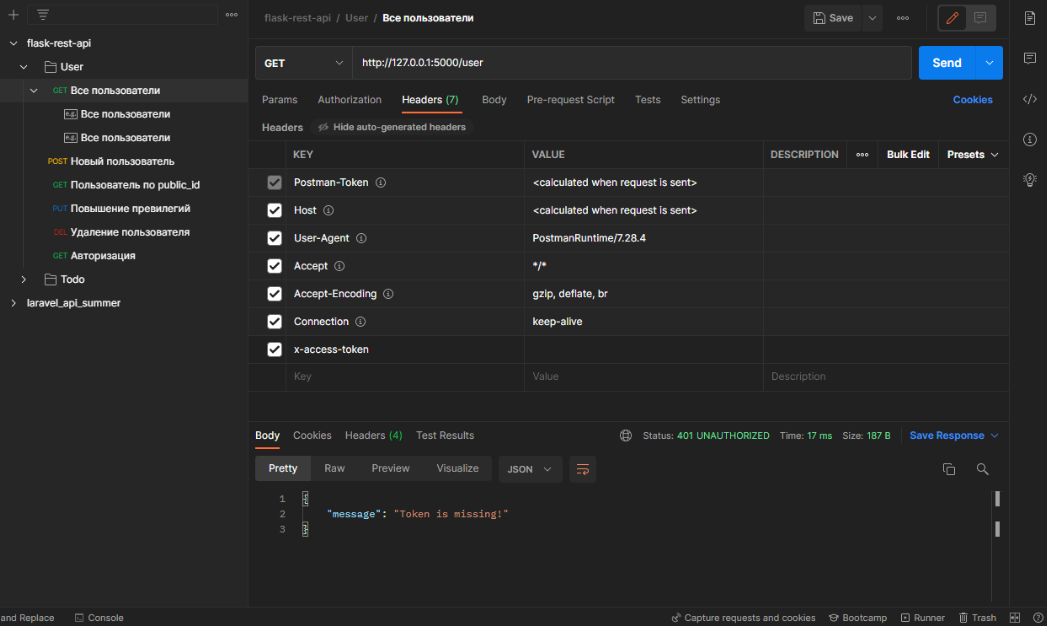Search the response with the magnifier icon
This screenshot has width=1047, height=626.
(x=982, y=469)
